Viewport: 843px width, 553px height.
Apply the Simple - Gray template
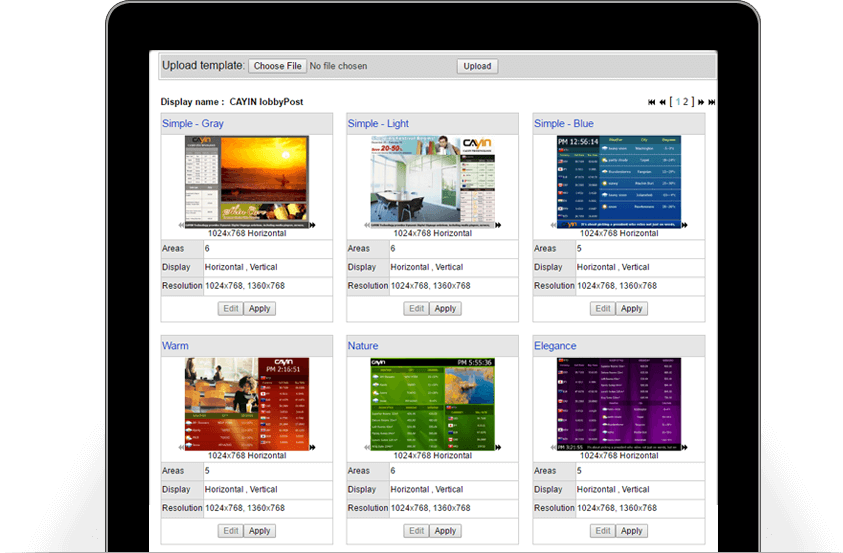[x=260, y=309]
